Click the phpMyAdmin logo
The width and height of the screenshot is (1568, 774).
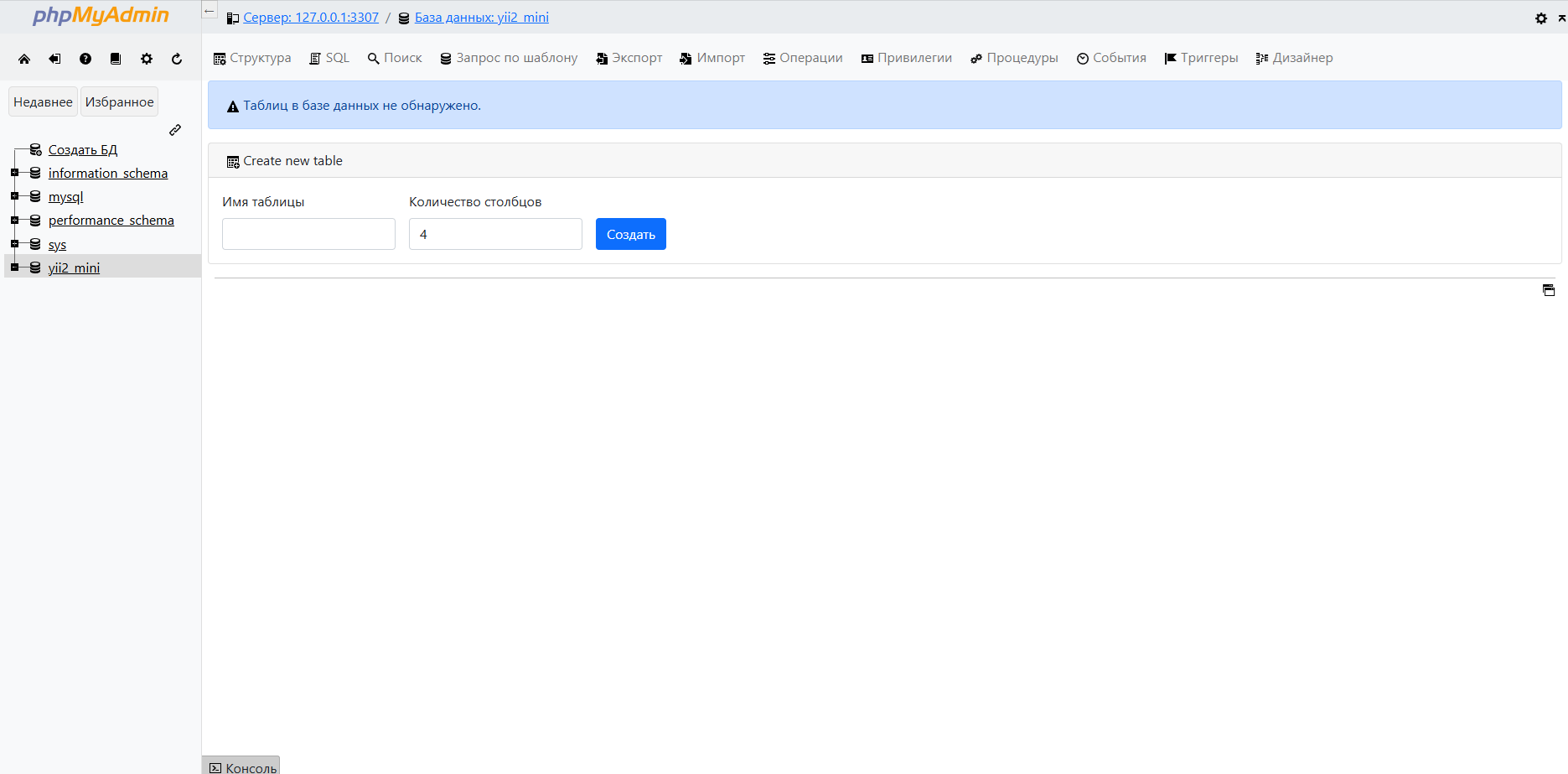click(101, 15)
